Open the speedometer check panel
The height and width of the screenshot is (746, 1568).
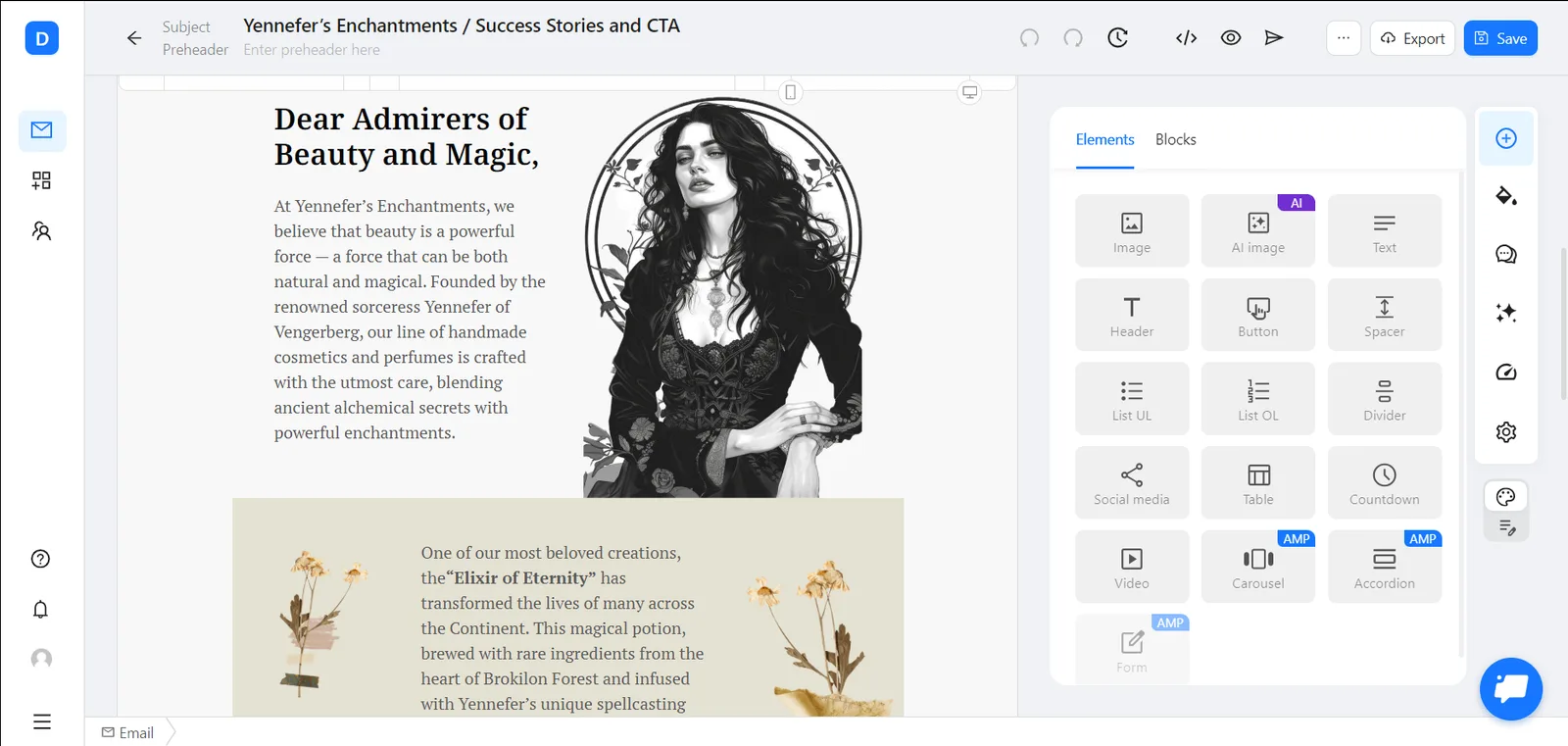1506,373
